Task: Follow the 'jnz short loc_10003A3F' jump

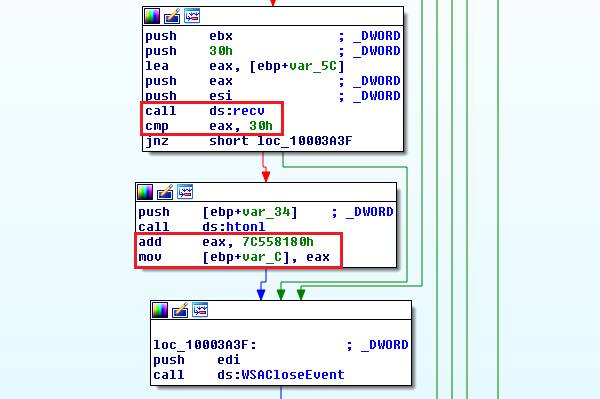Action: pos(249,141)
